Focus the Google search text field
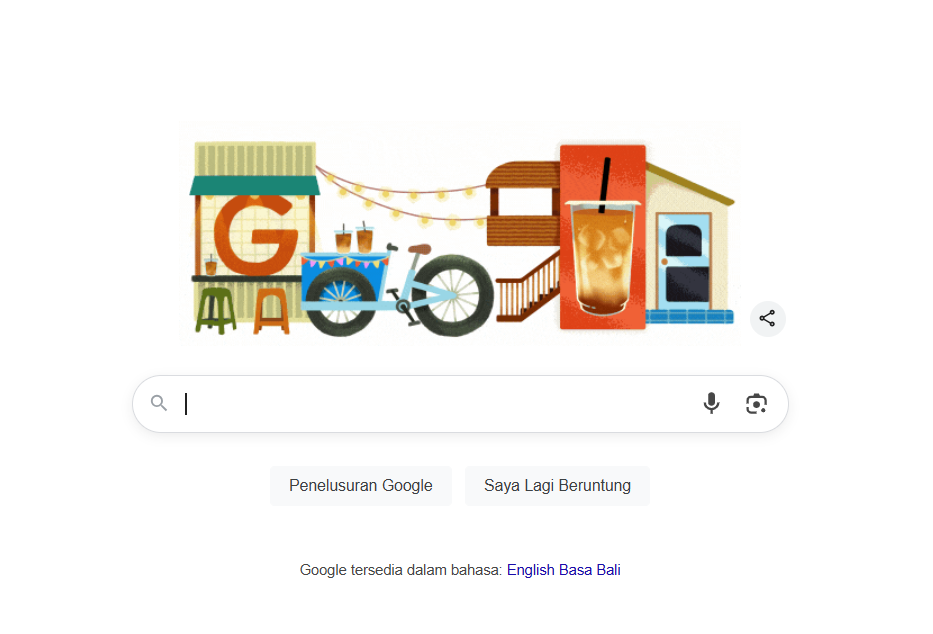 [440, 404]
